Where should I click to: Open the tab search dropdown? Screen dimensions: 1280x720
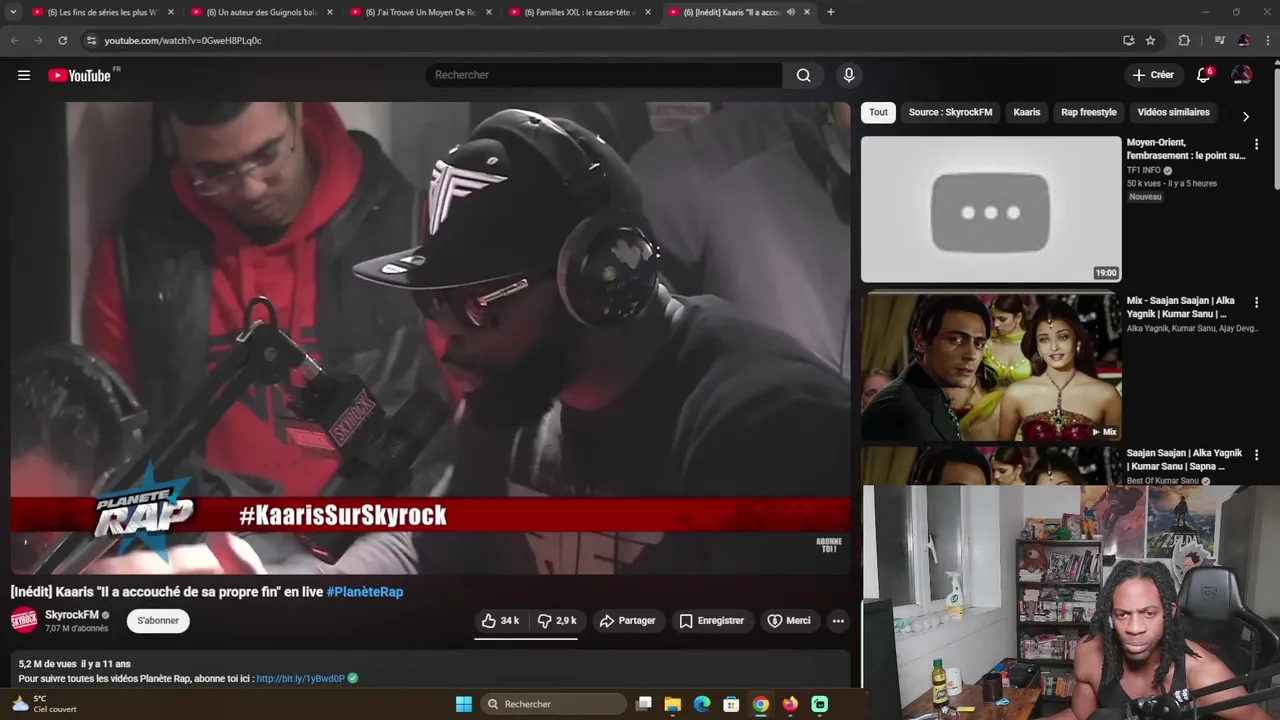pyautogui.click(x=13, y=12)
